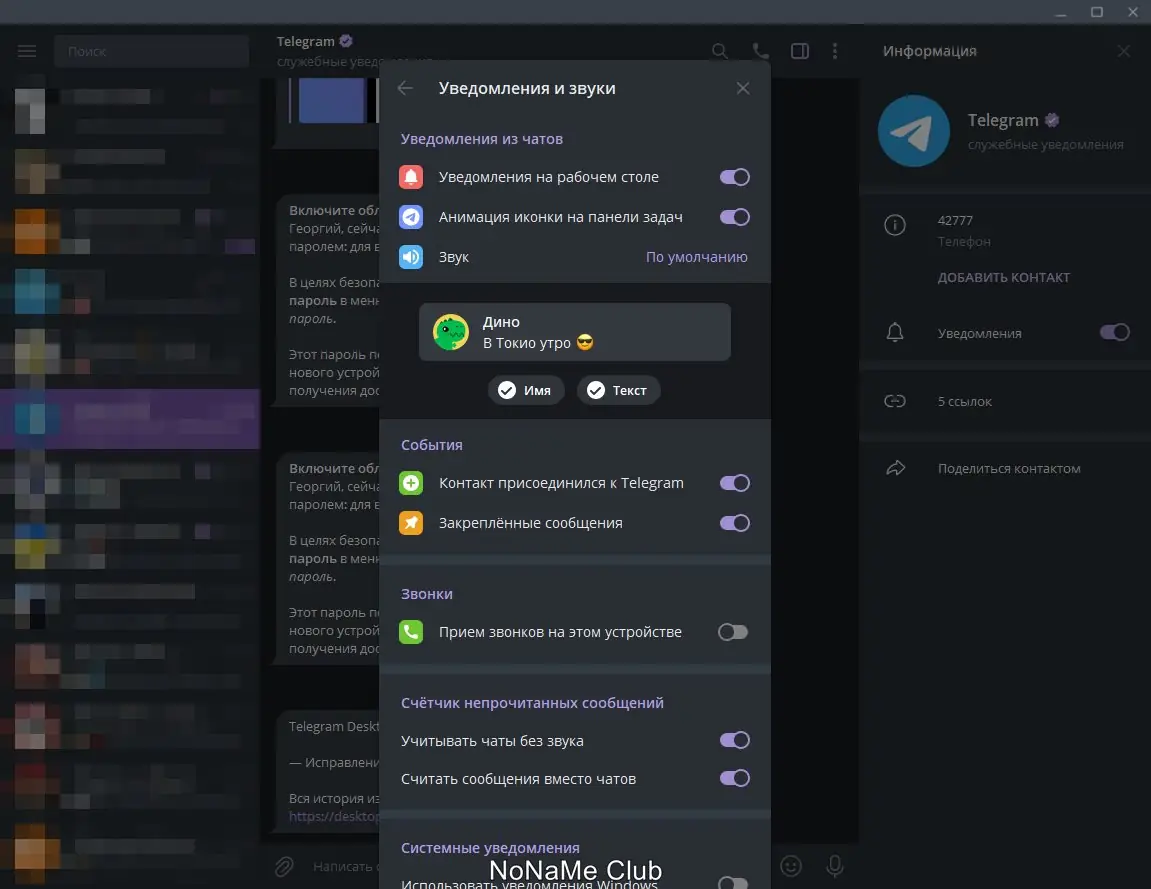Click the paperclip attach file icon

(284, 866)
